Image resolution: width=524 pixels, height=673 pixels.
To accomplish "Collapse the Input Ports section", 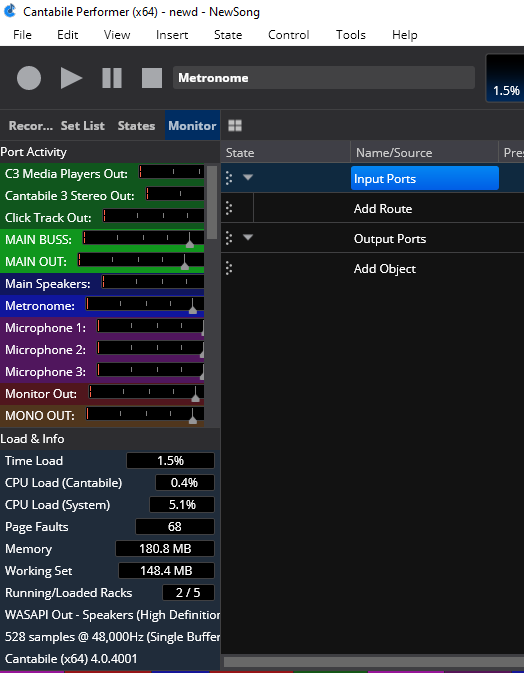I will pos(248,177).
